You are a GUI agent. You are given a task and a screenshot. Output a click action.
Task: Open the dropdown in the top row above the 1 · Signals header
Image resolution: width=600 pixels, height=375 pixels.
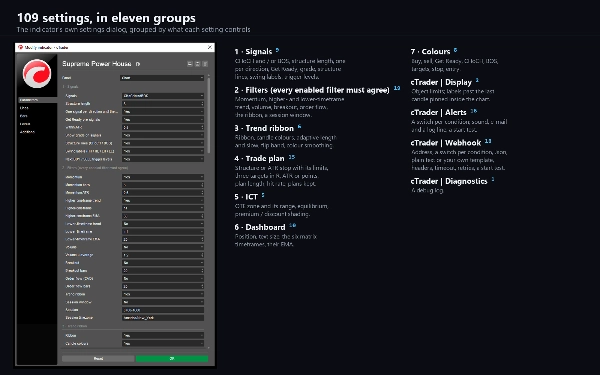(x=162, y=78)
